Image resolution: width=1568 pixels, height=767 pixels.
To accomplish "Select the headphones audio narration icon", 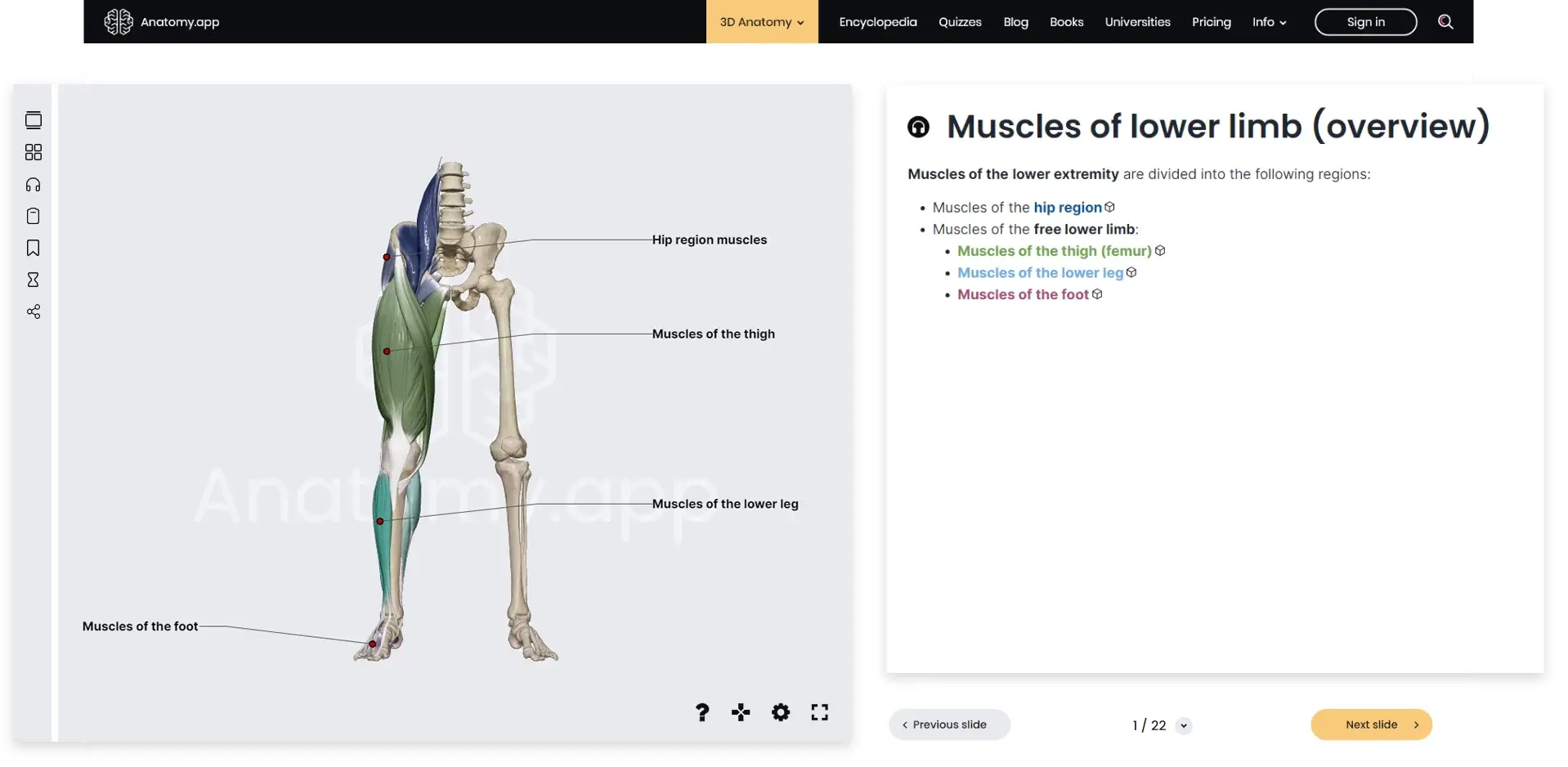I will click(33, 184).
